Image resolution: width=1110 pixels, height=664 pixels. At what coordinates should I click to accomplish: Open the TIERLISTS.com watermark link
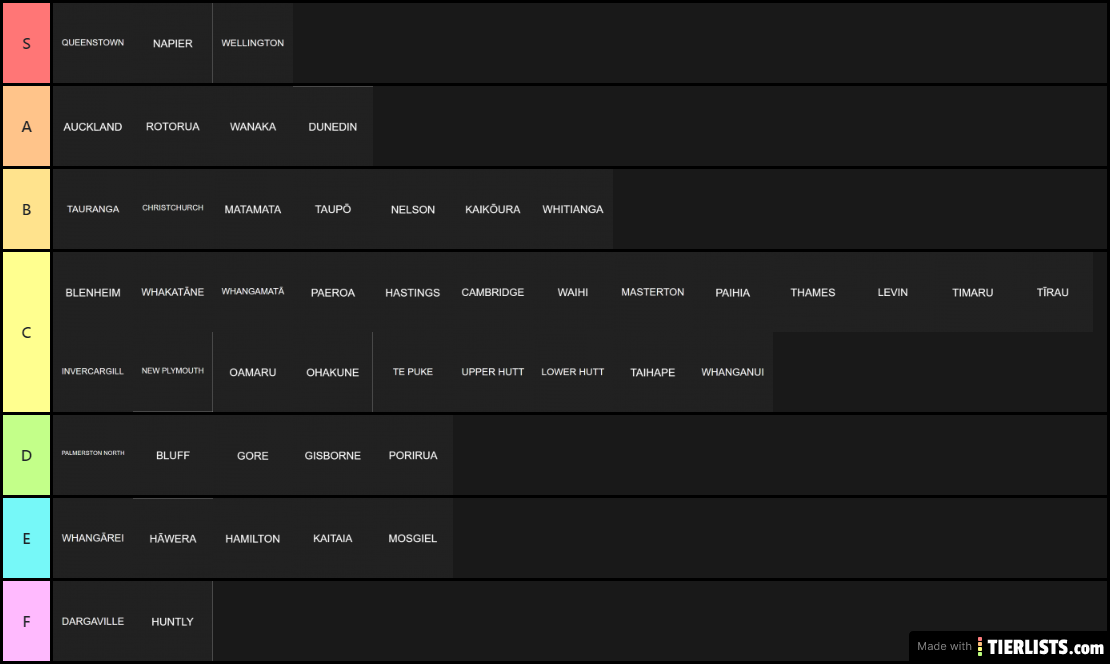coord(1010,646)
